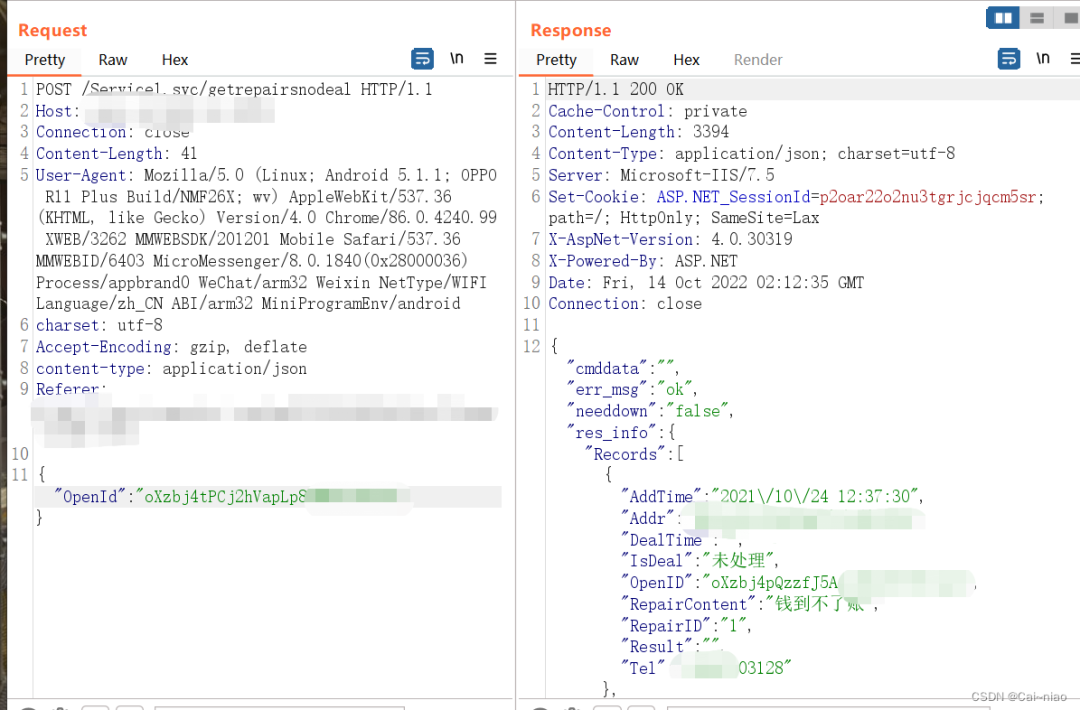This screenshot has width=1080, height=710.
Task: Click the OpenID value in response body
Action: (x=838, y=583)
